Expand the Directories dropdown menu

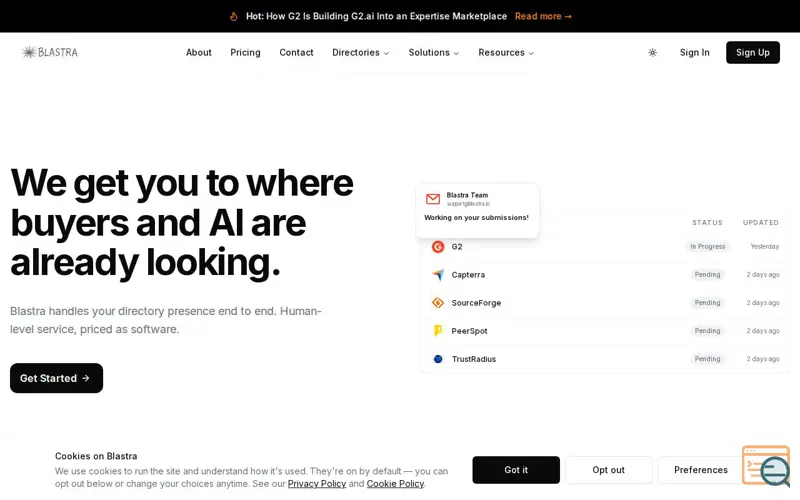[360, 53]
